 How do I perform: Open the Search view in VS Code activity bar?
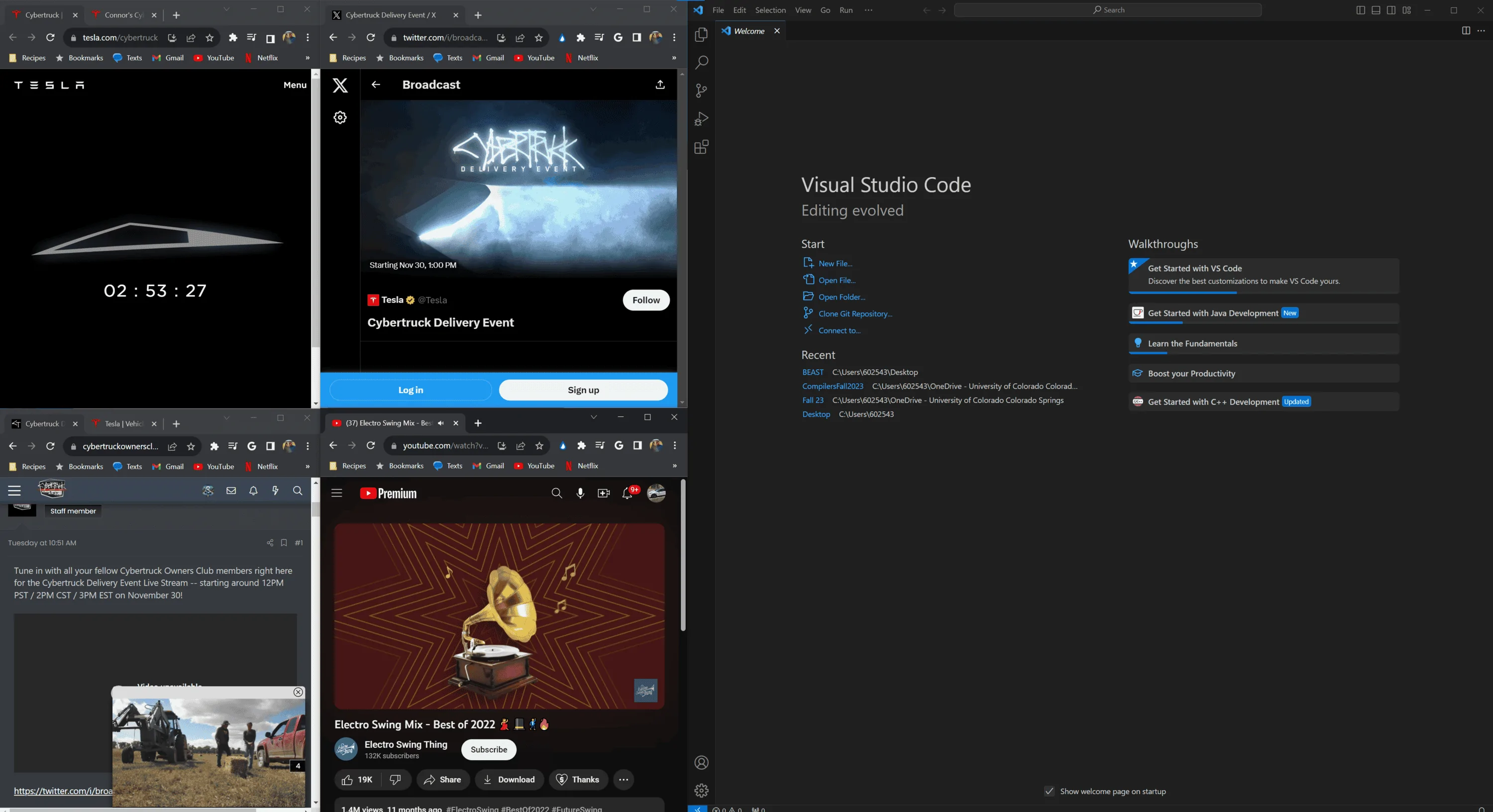(701, 63)
